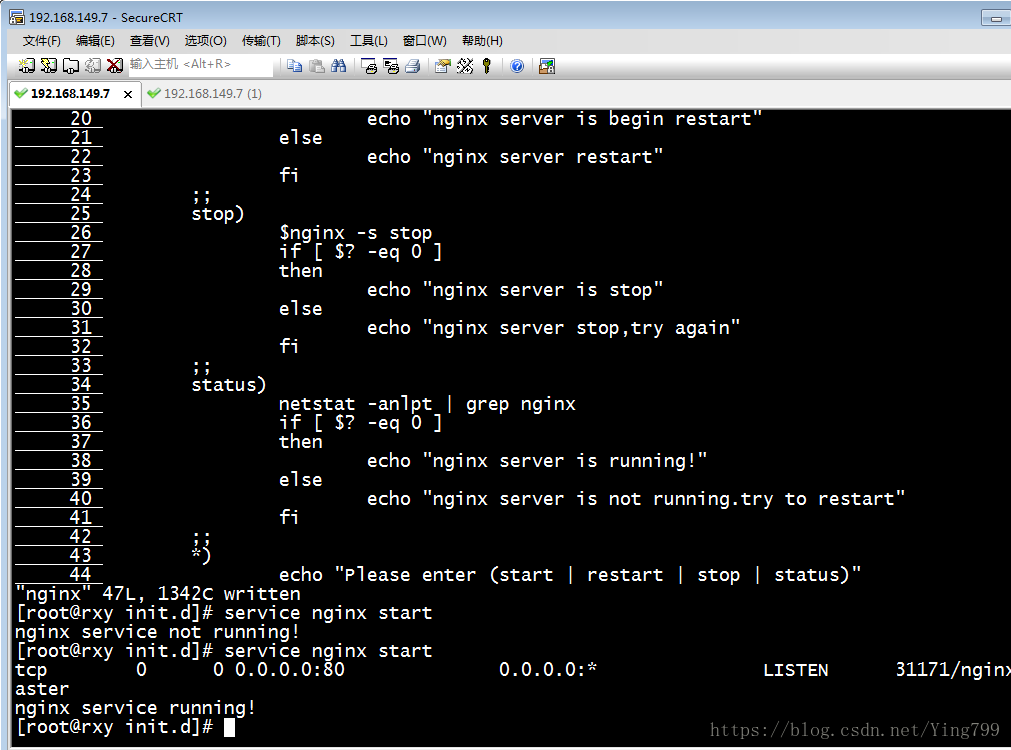Click the "status)" case label
The height and width of the screenshot is (750, 1011).
[229, 385]
